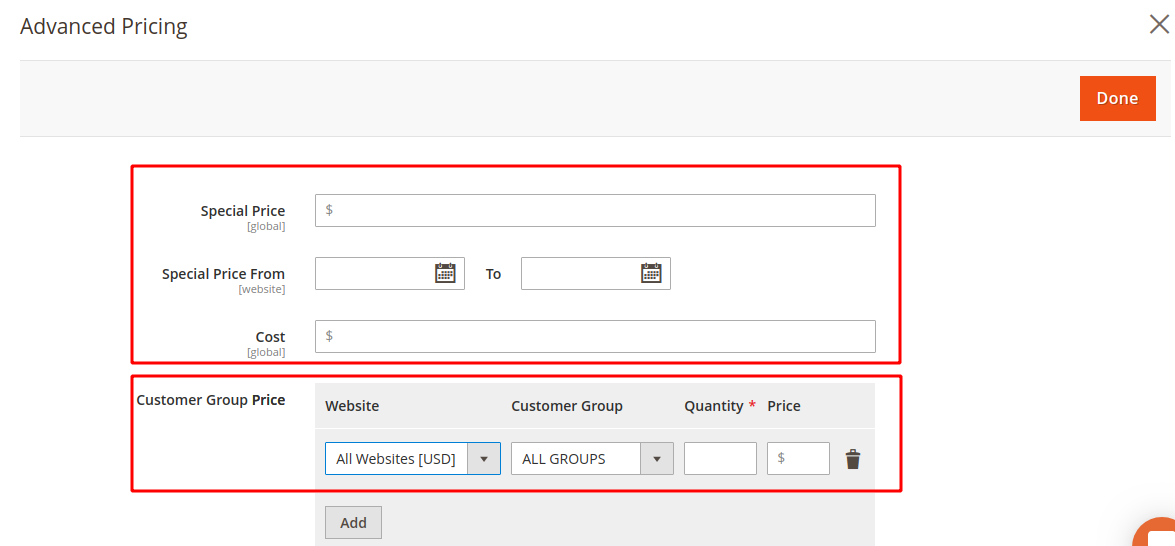Delete the customer group price row
Screen dimensions: 1175x546
coord(853,459)
